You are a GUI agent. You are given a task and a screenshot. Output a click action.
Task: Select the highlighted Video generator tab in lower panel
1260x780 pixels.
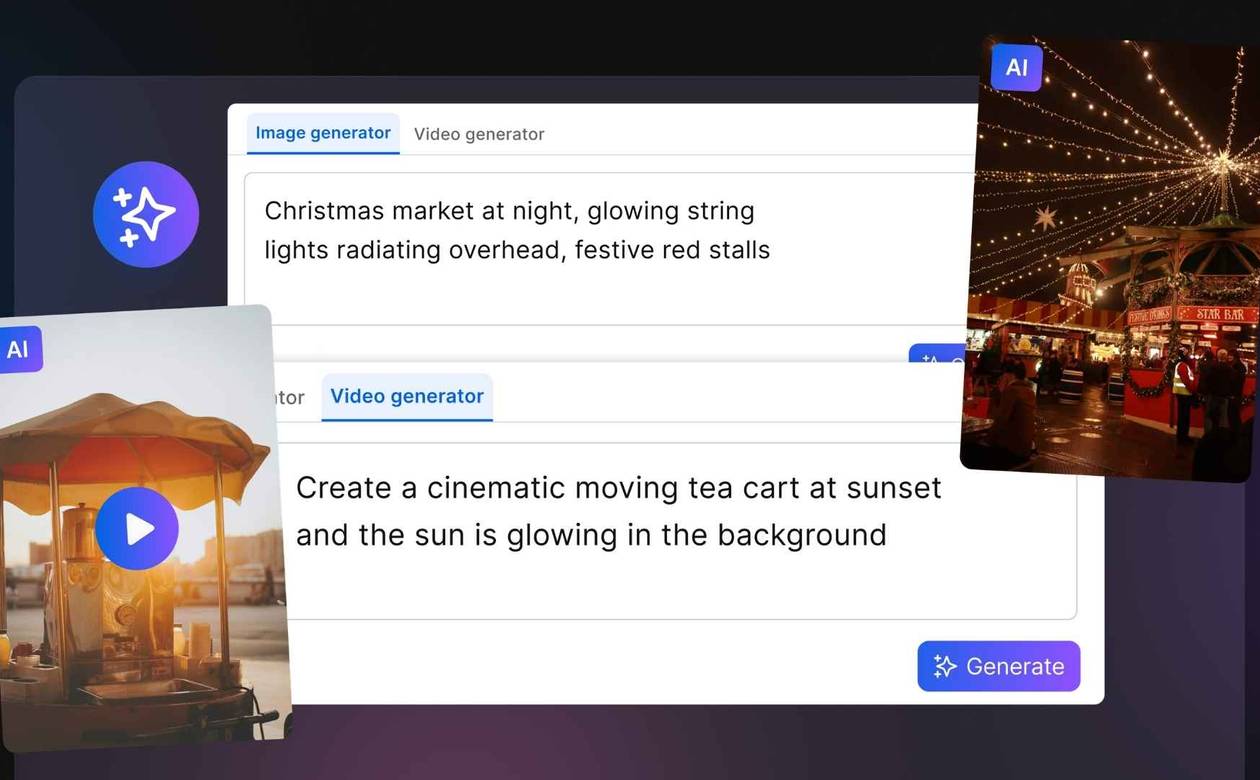pyautogui.click(x=407, y=396)
